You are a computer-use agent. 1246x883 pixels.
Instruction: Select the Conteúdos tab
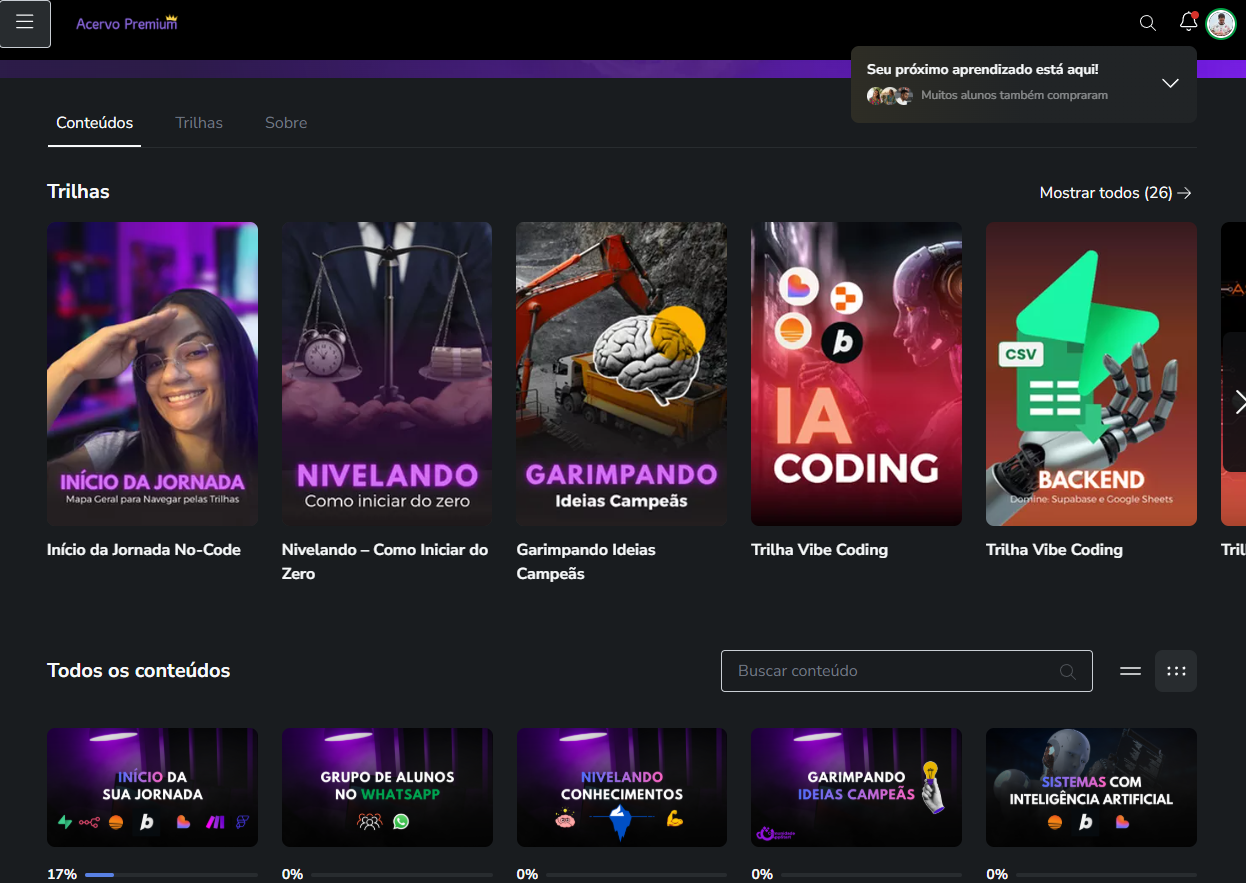pyautogui.click(x=94, y=123)
